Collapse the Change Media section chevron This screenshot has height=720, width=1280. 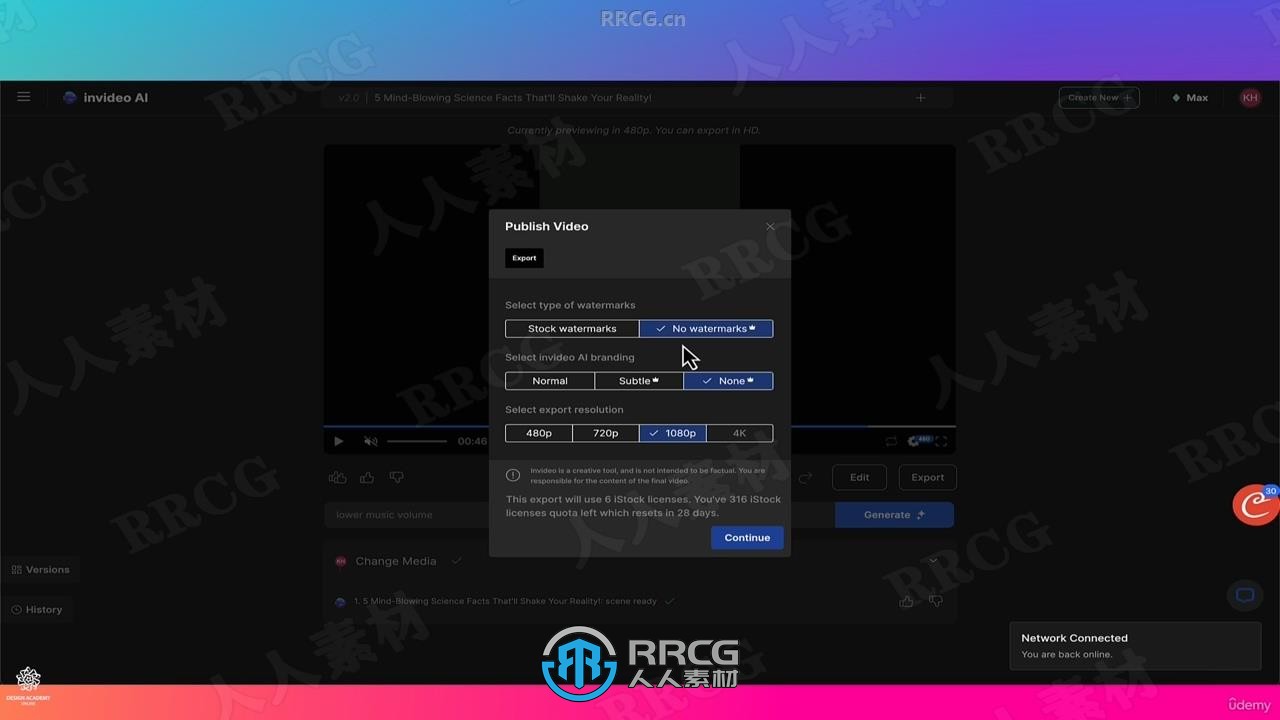tap(933, 561)
